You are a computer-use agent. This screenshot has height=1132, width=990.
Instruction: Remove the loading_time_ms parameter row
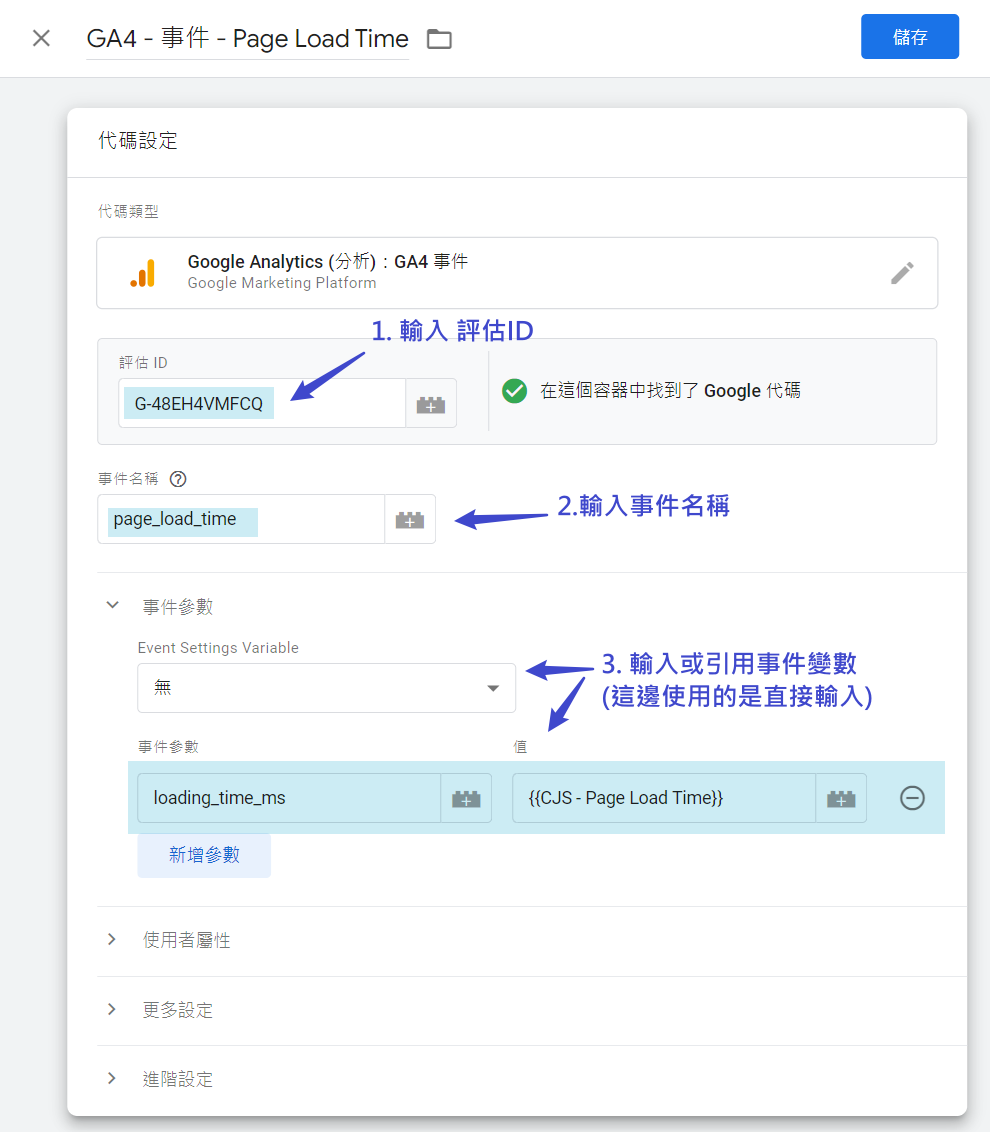click(912, 798)
